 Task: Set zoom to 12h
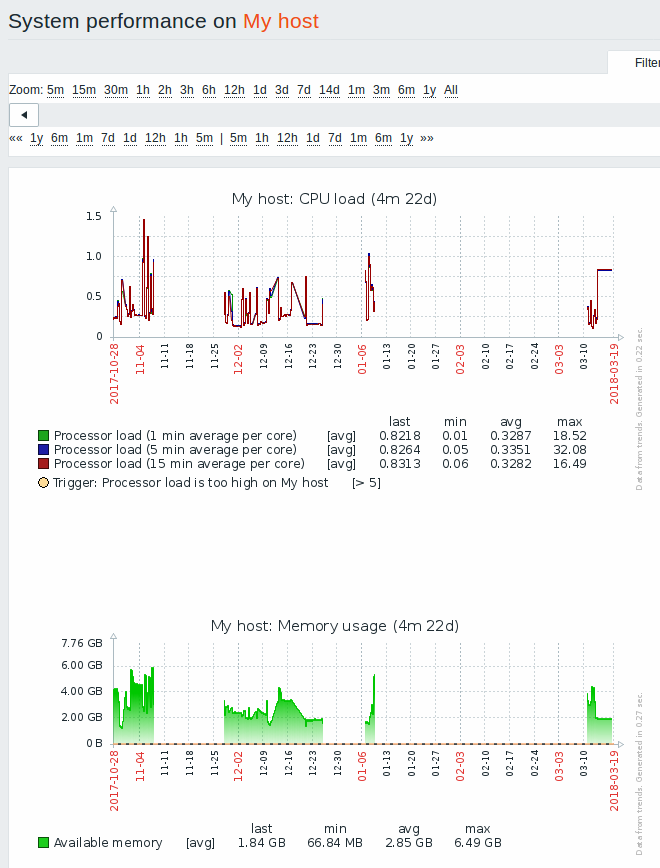pos(234,90)
